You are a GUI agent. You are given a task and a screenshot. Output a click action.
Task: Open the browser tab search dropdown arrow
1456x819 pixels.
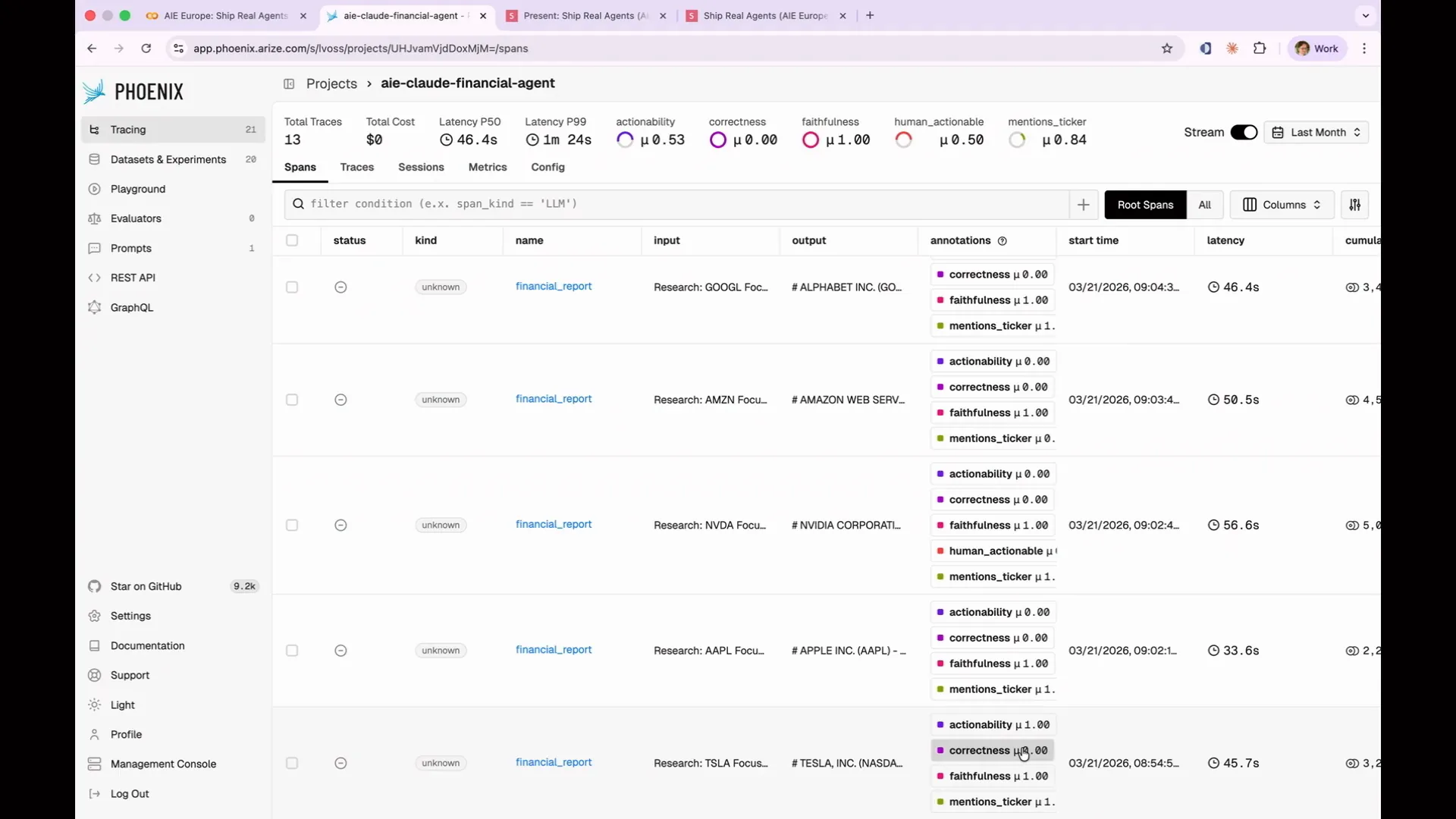pyautogui.click(x=1366, y=15)
